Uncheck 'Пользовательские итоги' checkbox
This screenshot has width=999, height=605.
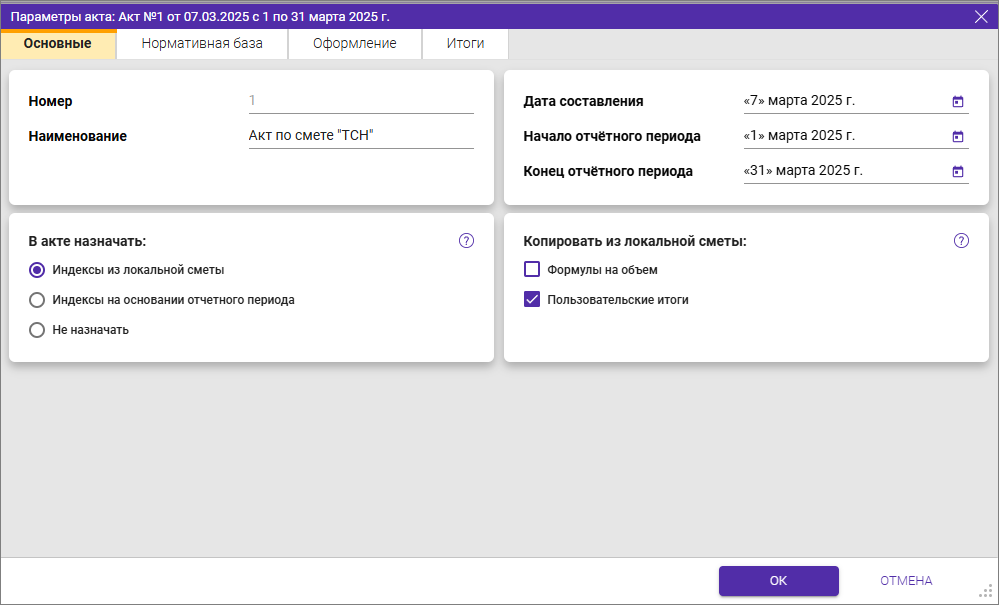532,299
